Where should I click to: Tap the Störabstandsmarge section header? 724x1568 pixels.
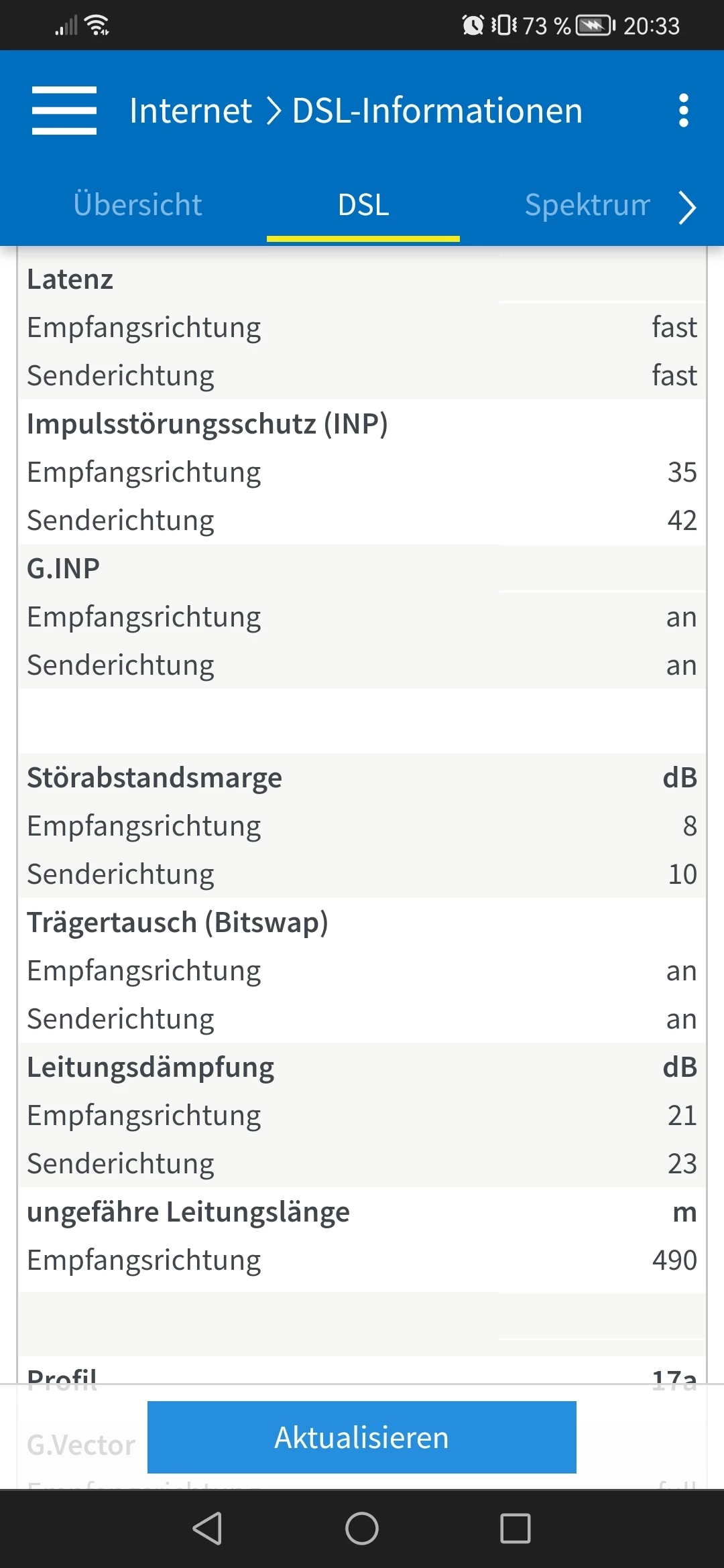pyautogui.click(x=154, y=777)
